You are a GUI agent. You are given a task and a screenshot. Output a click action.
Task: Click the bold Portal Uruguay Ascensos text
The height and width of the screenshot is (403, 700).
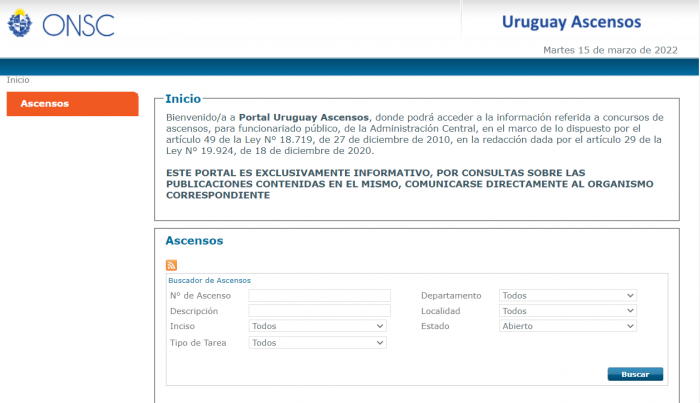pyautogui.click(x=304, y=117)
